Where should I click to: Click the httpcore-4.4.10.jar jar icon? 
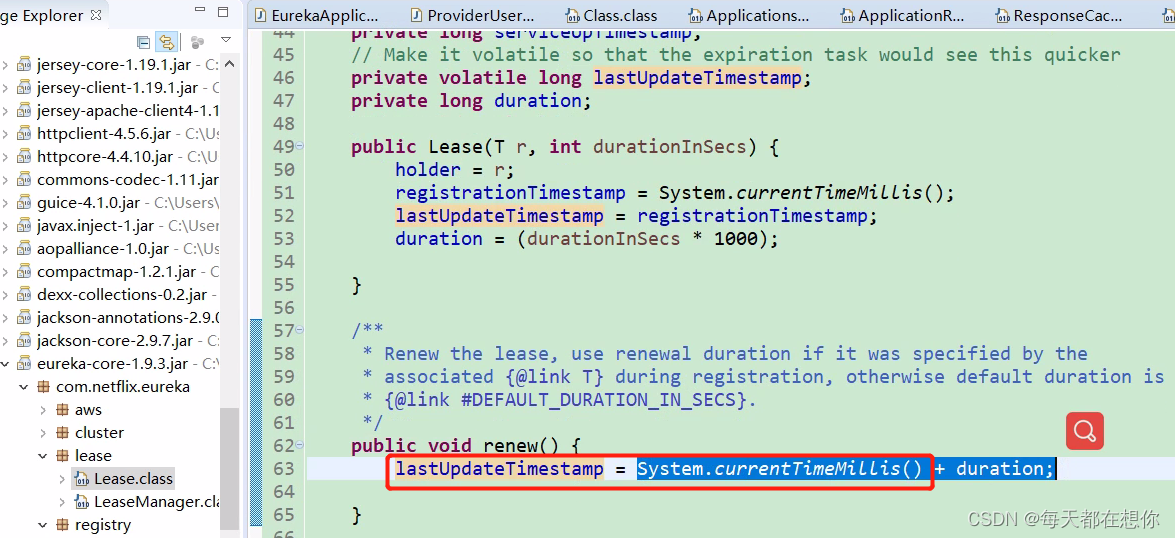[25, 157]
